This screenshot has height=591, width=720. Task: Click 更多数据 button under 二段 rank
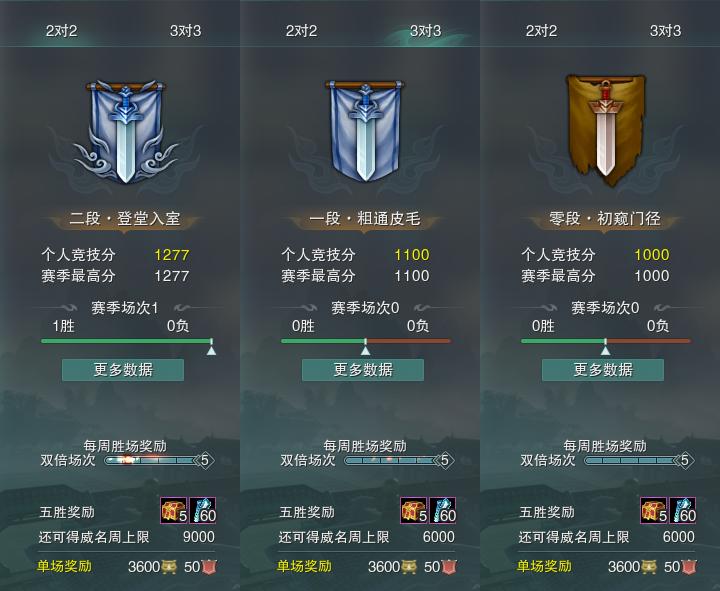point(123,370)
